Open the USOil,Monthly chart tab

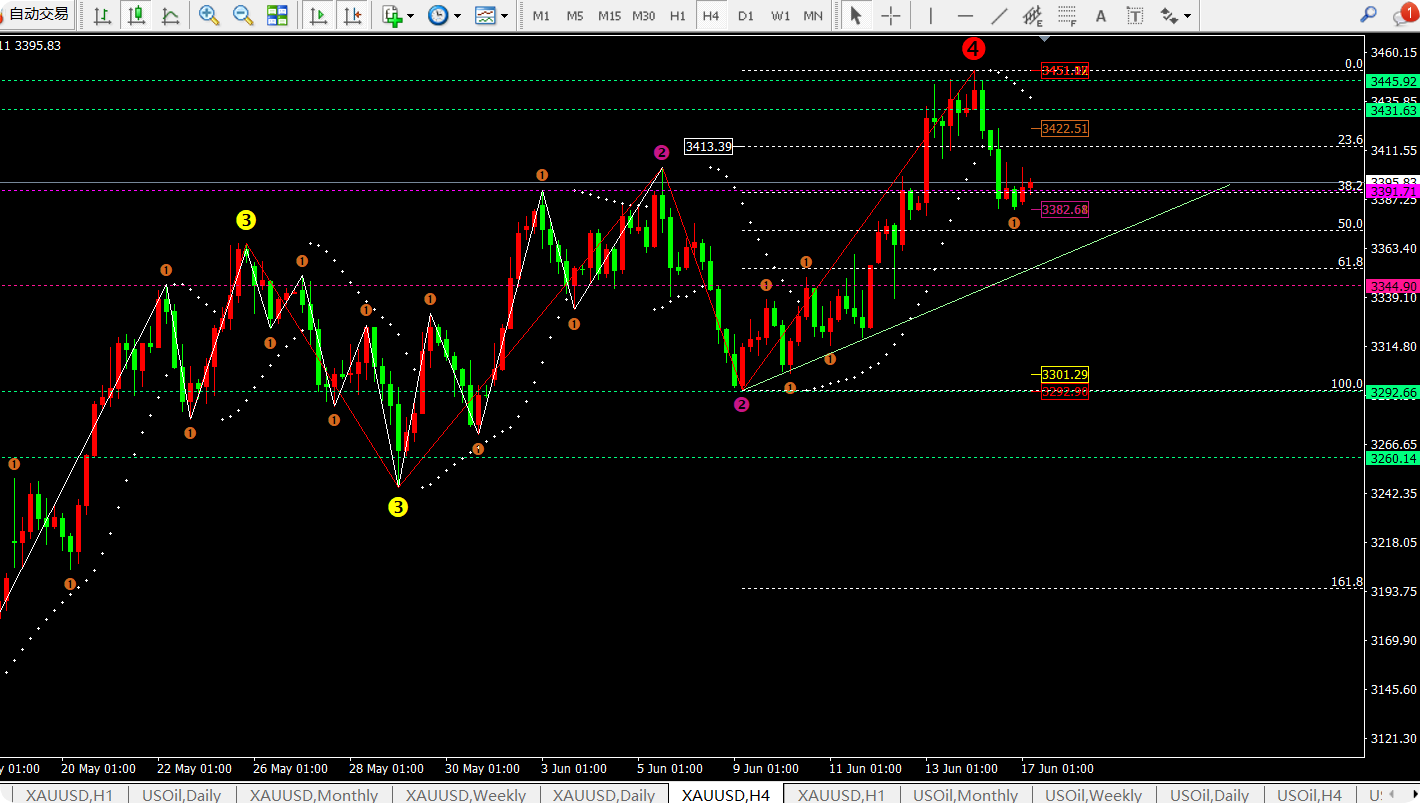coord(959,795)
